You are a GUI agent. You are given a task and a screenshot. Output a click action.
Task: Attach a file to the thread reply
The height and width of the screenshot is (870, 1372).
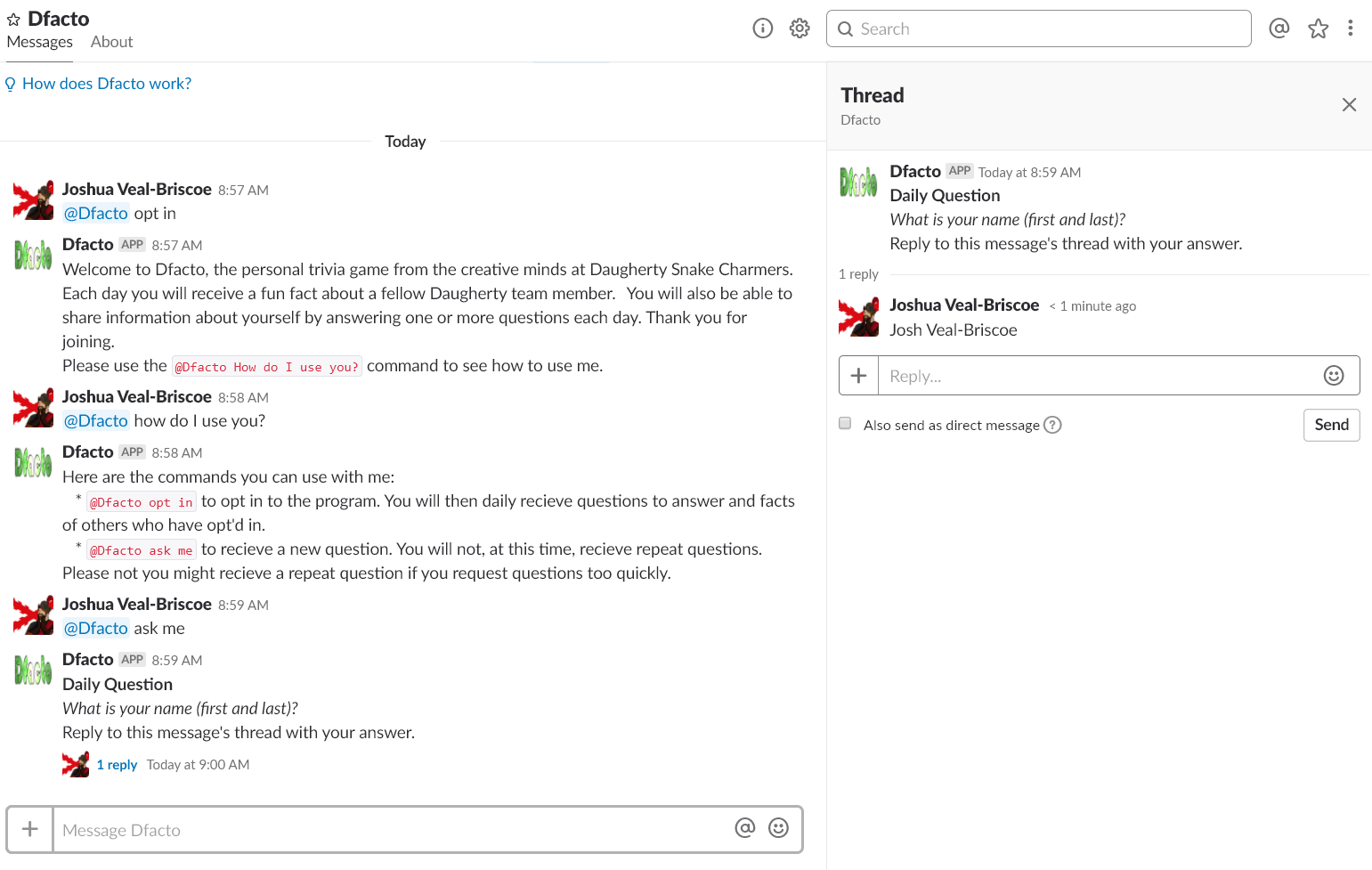[x=858, y=376]
